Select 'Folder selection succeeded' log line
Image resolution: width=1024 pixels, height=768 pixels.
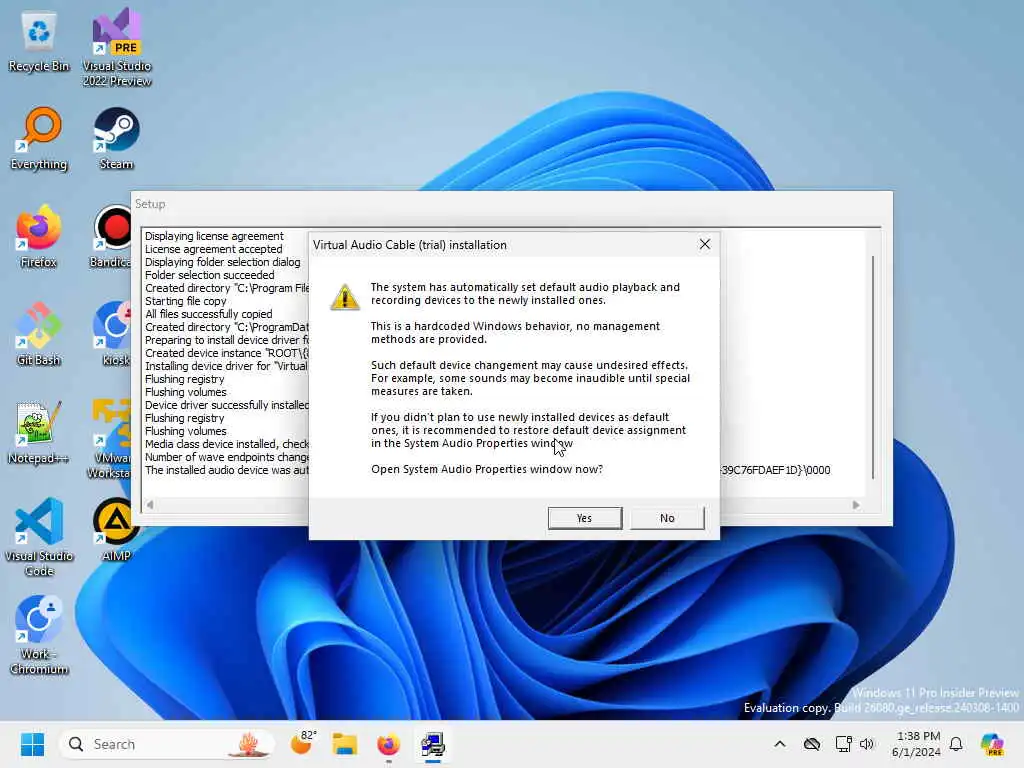[210, 275]
